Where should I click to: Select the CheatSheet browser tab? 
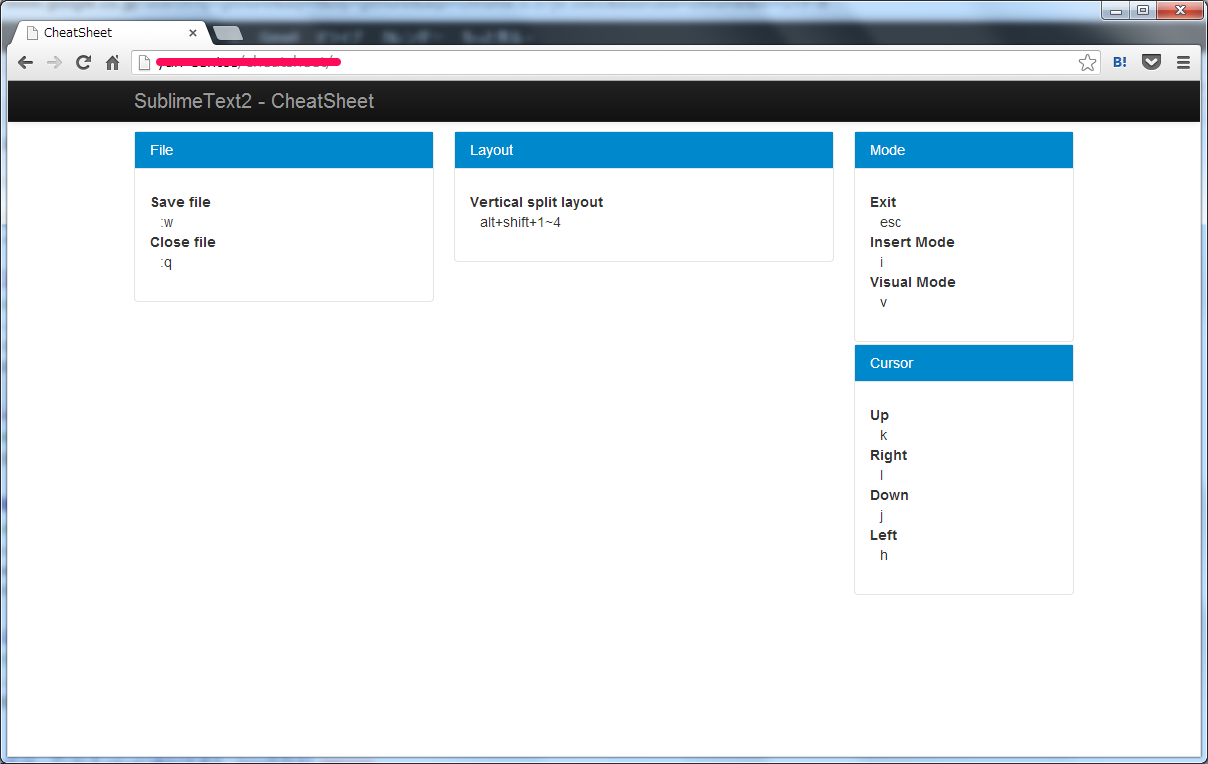(110, 33)
